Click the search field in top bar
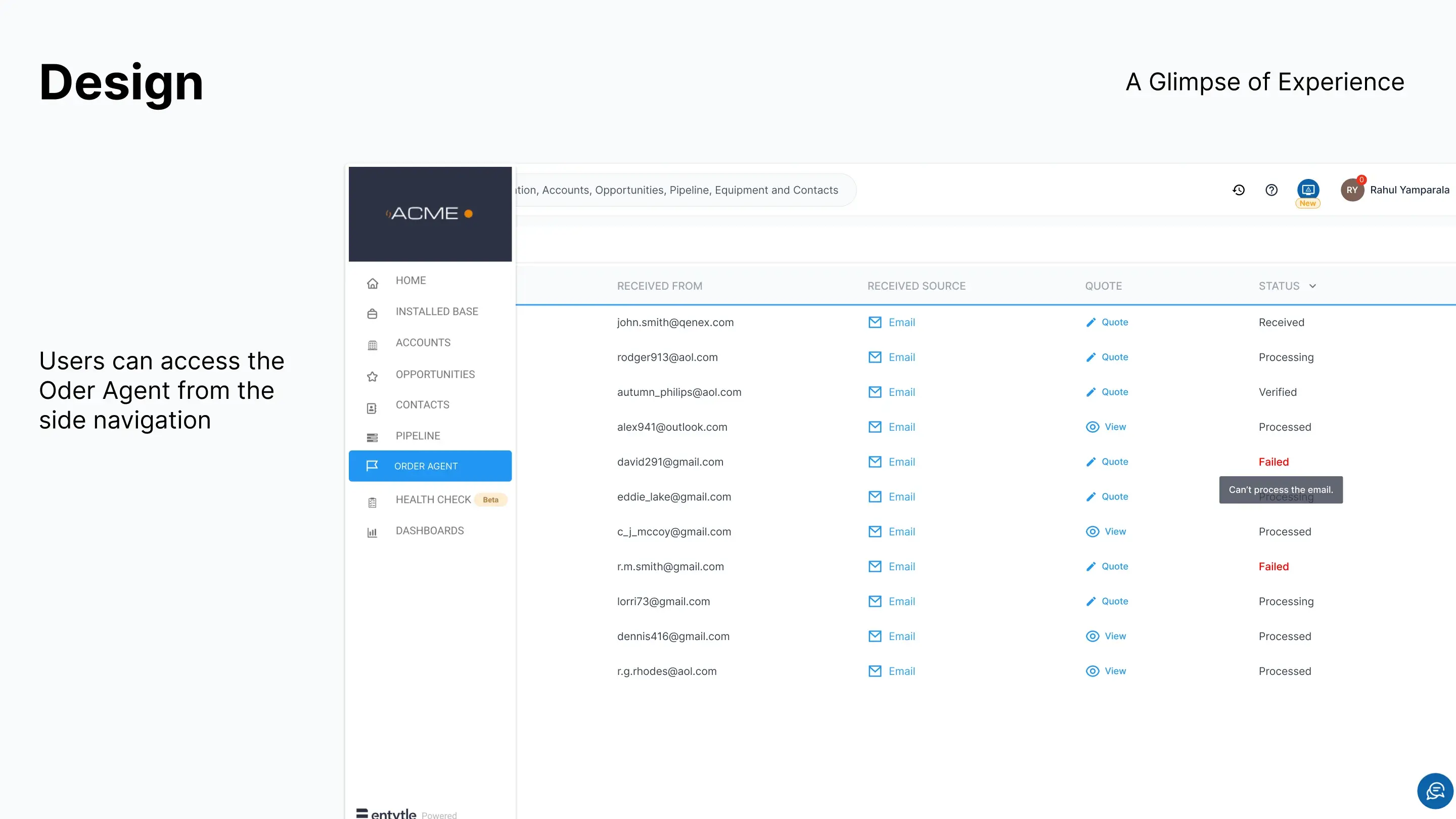Image resolution: width=1456 pixels, height=819 pixels. [x=685, y=190]
